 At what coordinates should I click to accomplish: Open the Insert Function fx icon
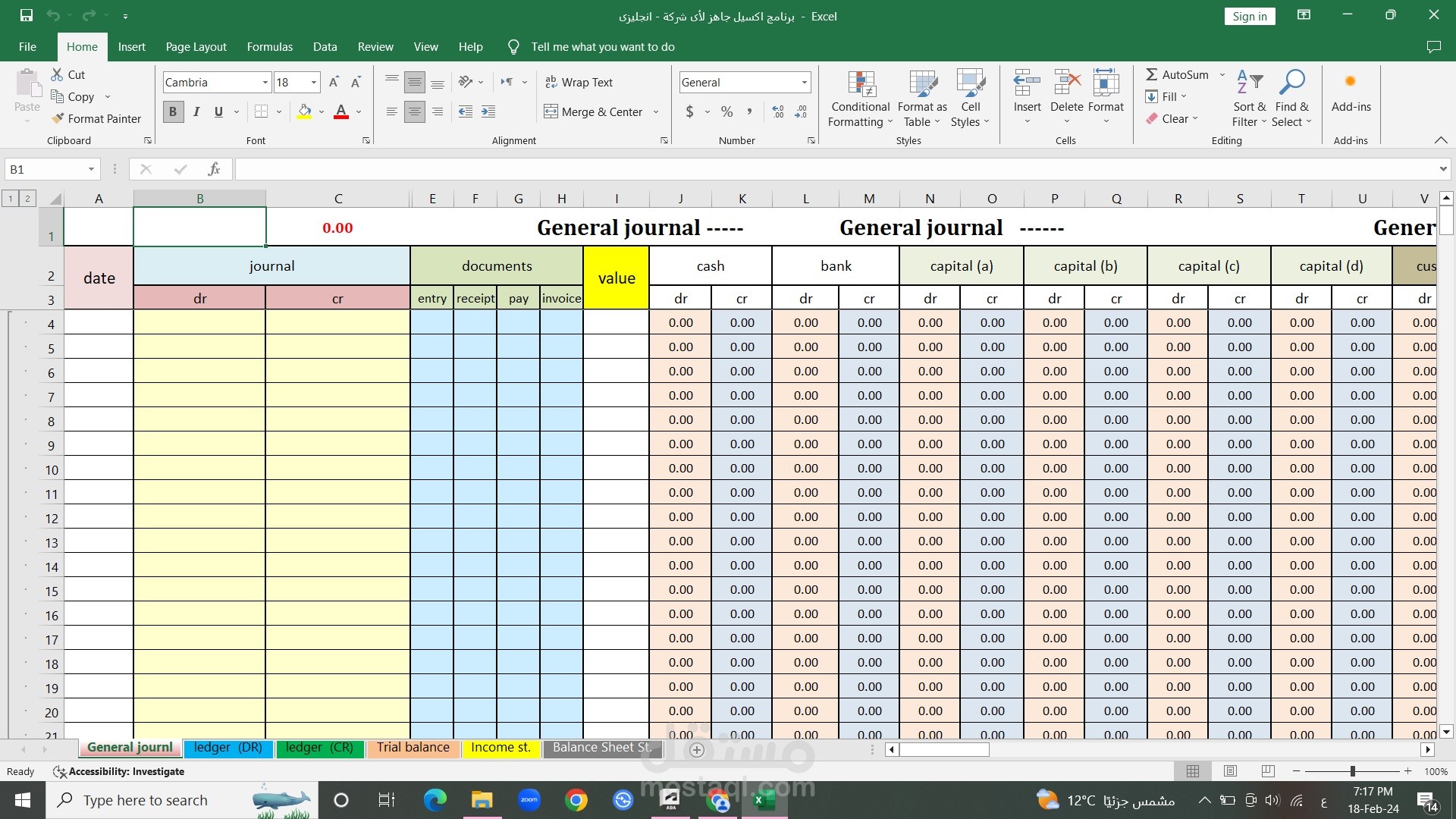[x=214, y=169]
